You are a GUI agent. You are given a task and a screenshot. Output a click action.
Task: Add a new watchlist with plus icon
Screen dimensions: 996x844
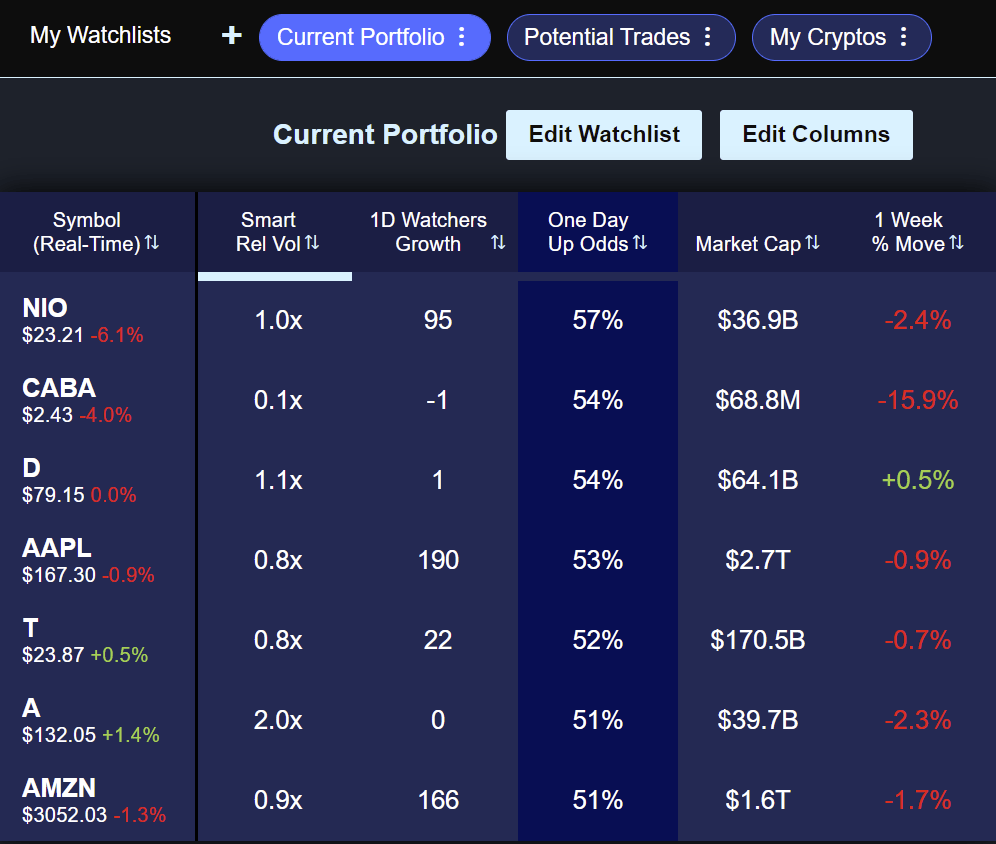[232, 36]
